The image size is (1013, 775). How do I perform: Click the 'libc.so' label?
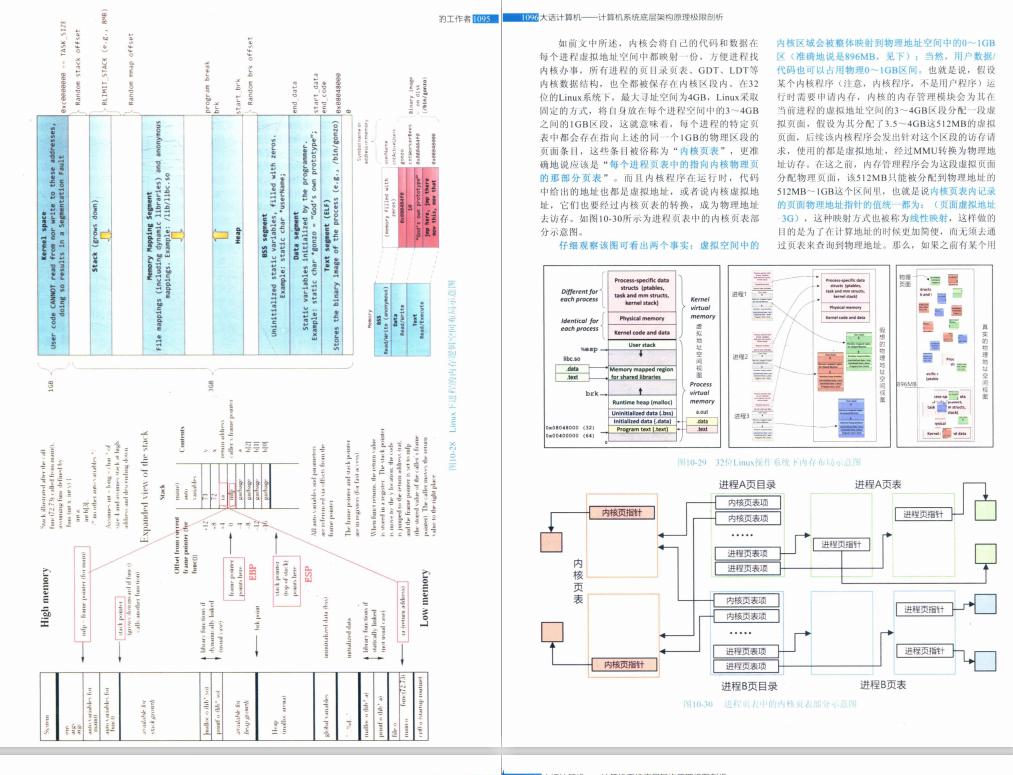(572, 358)
